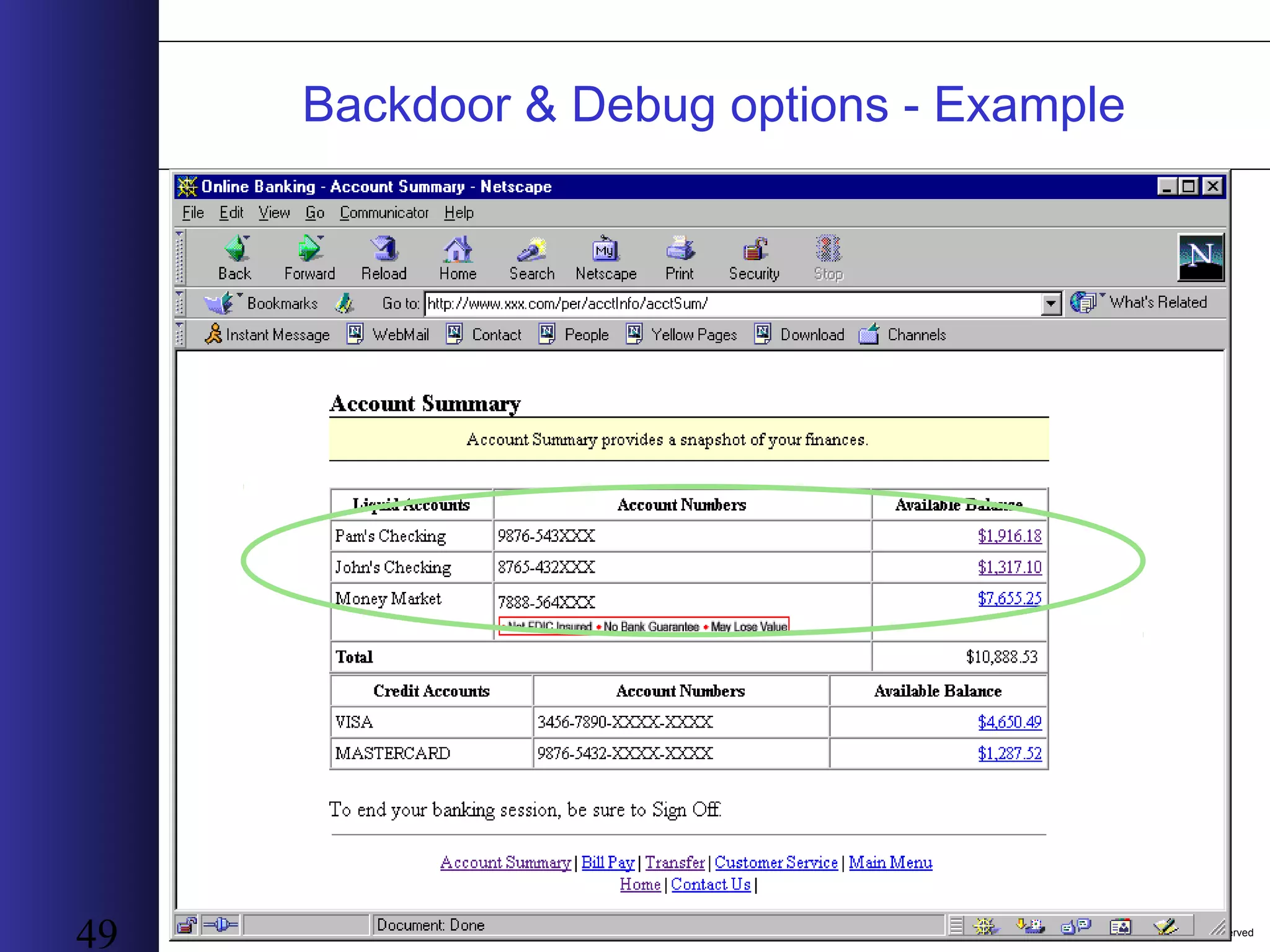Open Navigator from component bar icon
1270x952 pixels.
pyautogui.click(x=985, y=926)
